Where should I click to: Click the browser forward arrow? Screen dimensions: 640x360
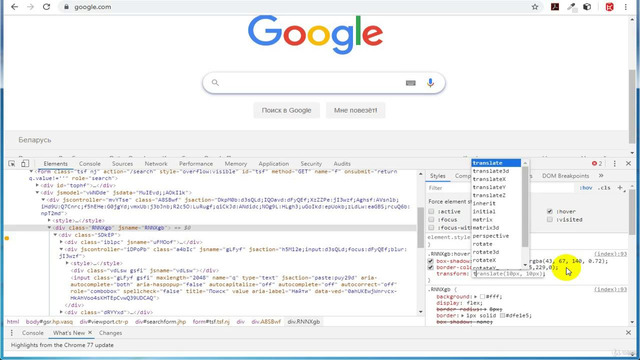tap(30, 7)
